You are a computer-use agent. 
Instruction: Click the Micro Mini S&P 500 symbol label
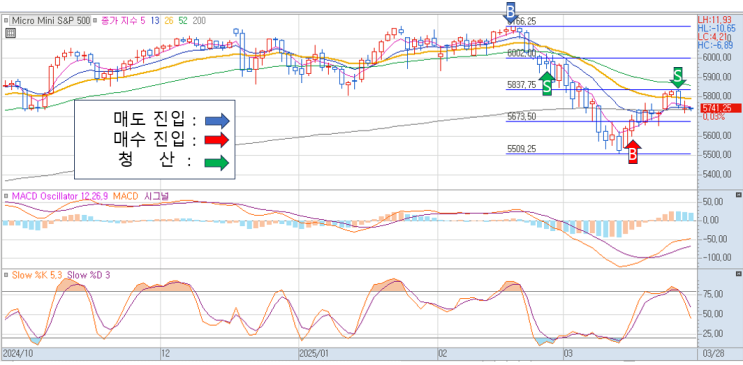point(50,21)
